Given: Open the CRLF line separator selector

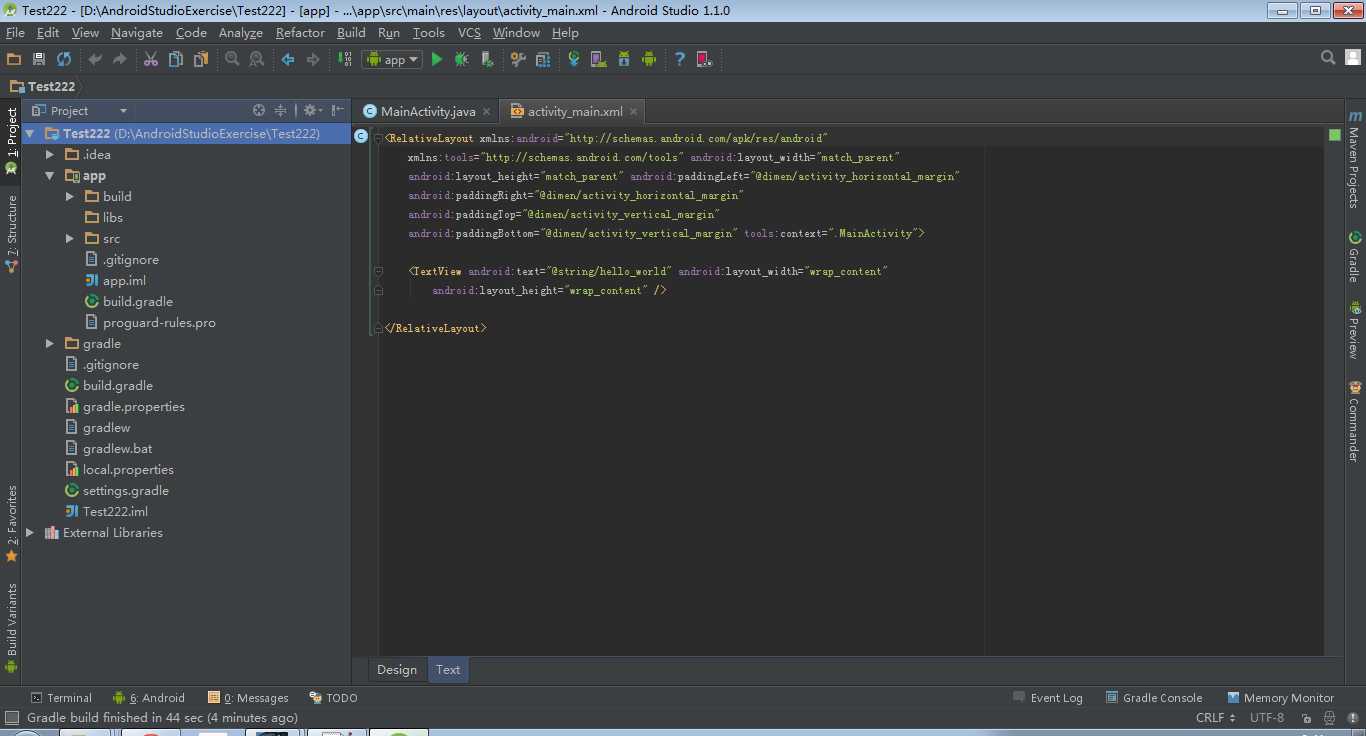Looking at the screenshot, I should [1216, 717].
